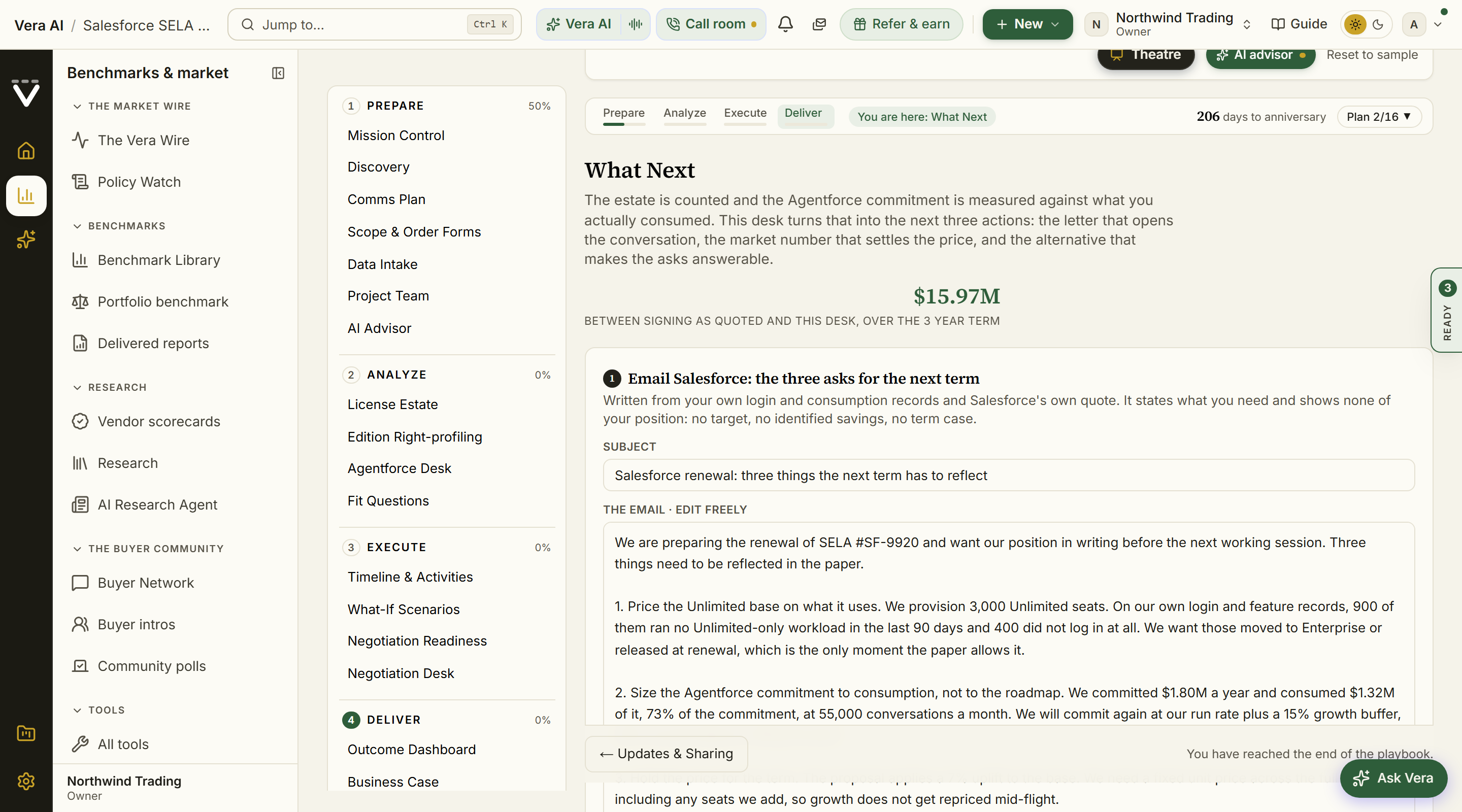This screenshot has width=1462, height=812.
Task: Open the READY side panel tab
Action: 1447,311
